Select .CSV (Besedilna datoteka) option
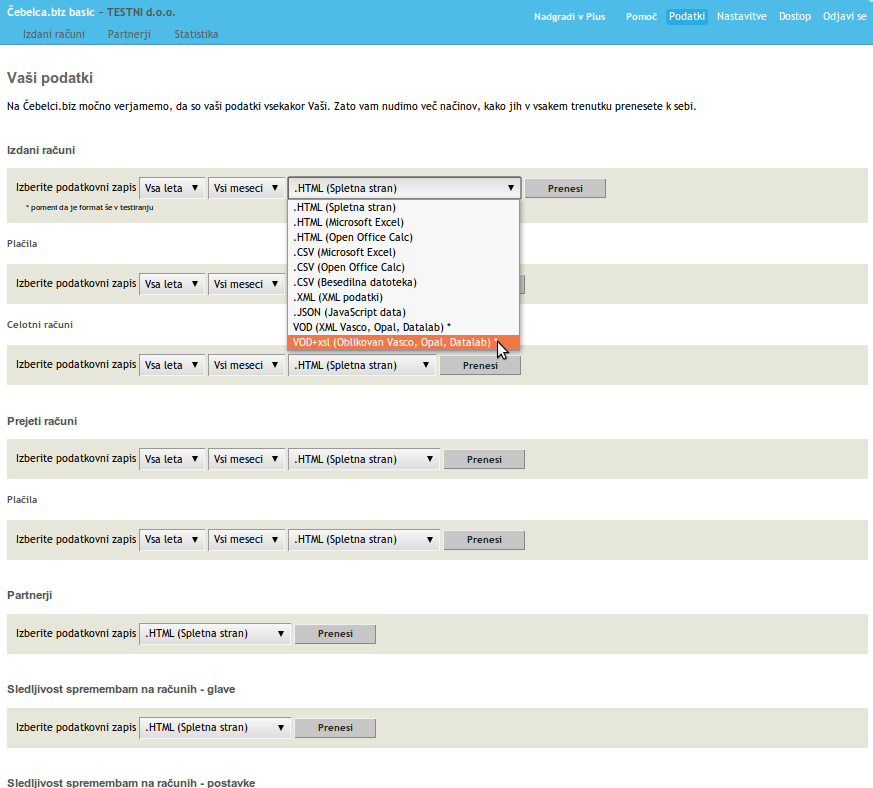Screen dimensions: 873x788 [x=354, y=282]
